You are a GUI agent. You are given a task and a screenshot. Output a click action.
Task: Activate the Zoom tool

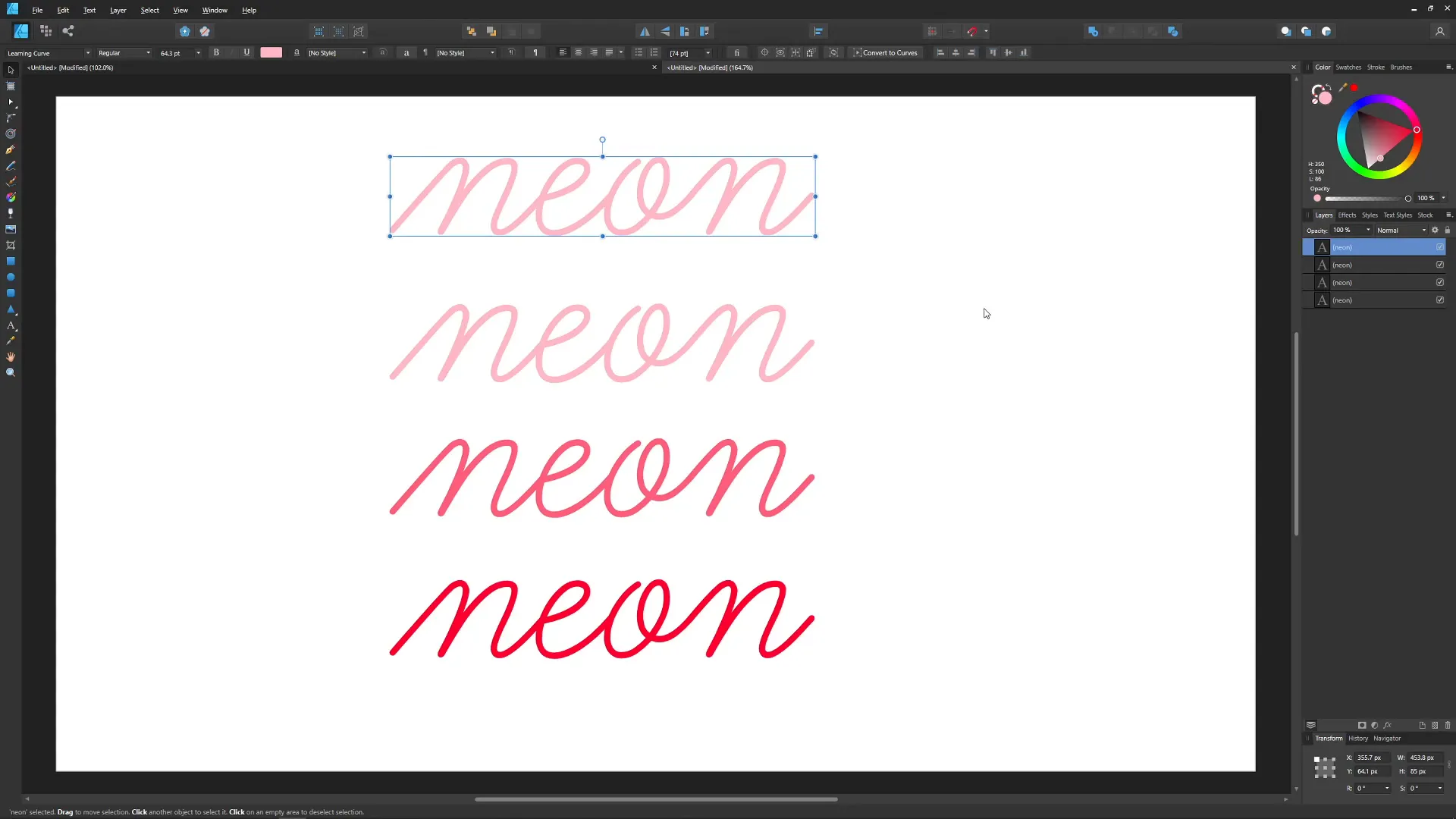[11, 372]
